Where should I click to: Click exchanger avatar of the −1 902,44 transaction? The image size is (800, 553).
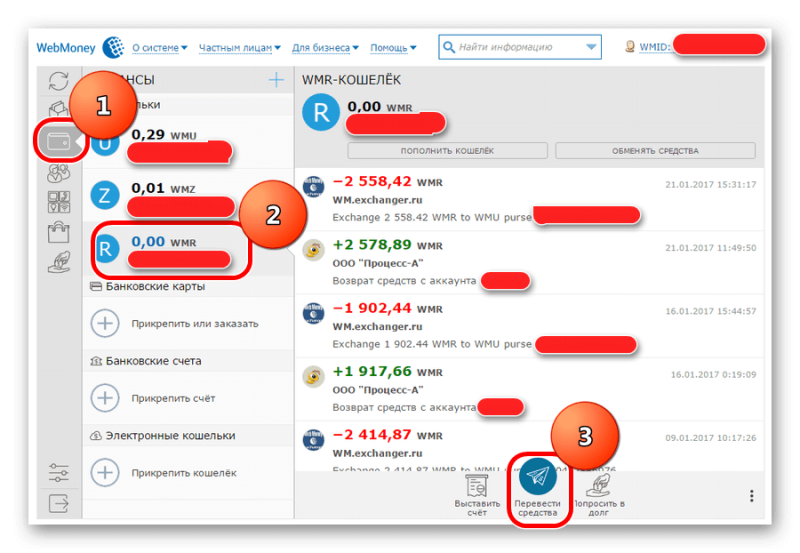[x=313, y=313]
